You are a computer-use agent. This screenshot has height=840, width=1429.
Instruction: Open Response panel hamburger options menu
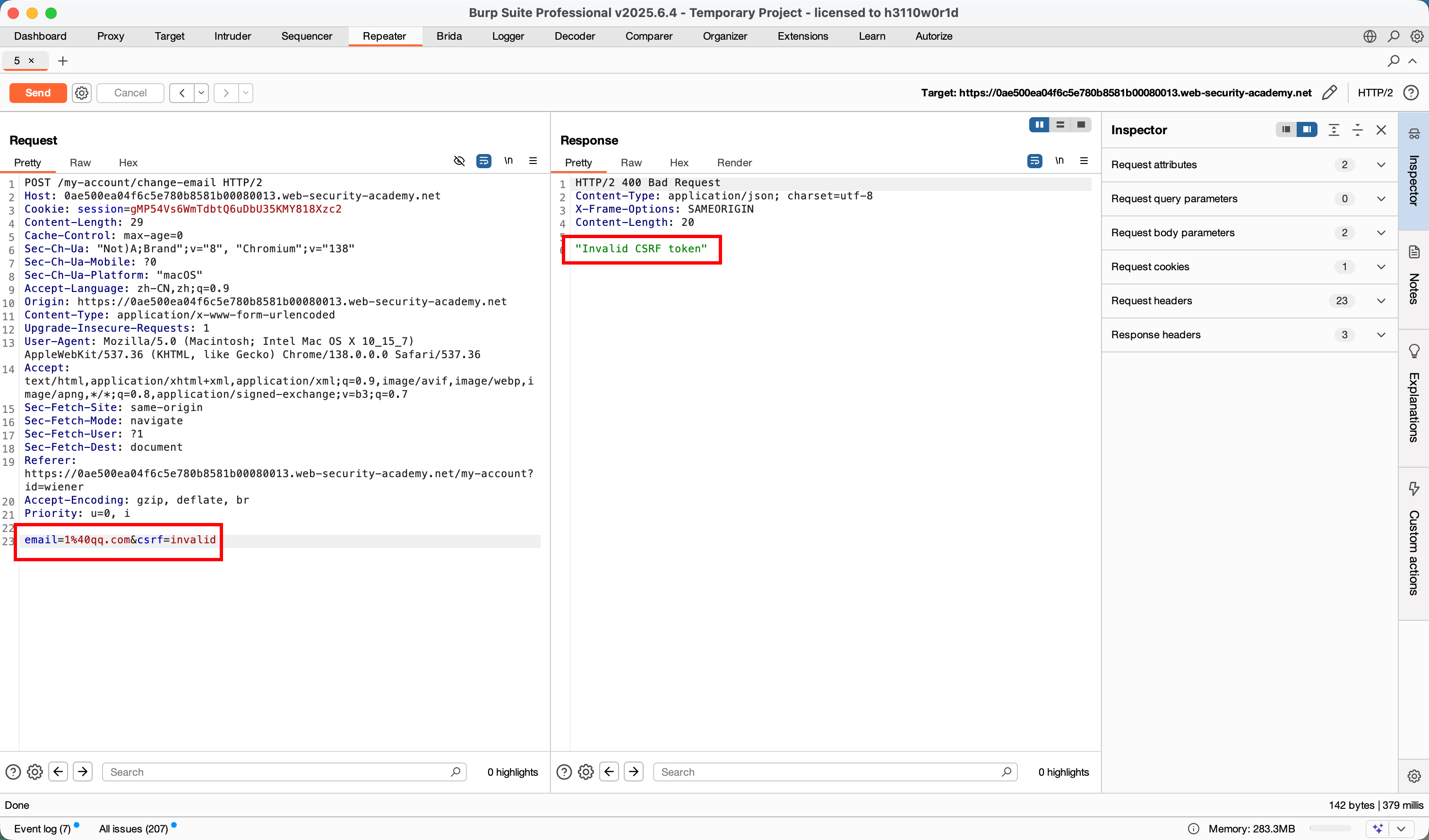[x=1084, y=161]
